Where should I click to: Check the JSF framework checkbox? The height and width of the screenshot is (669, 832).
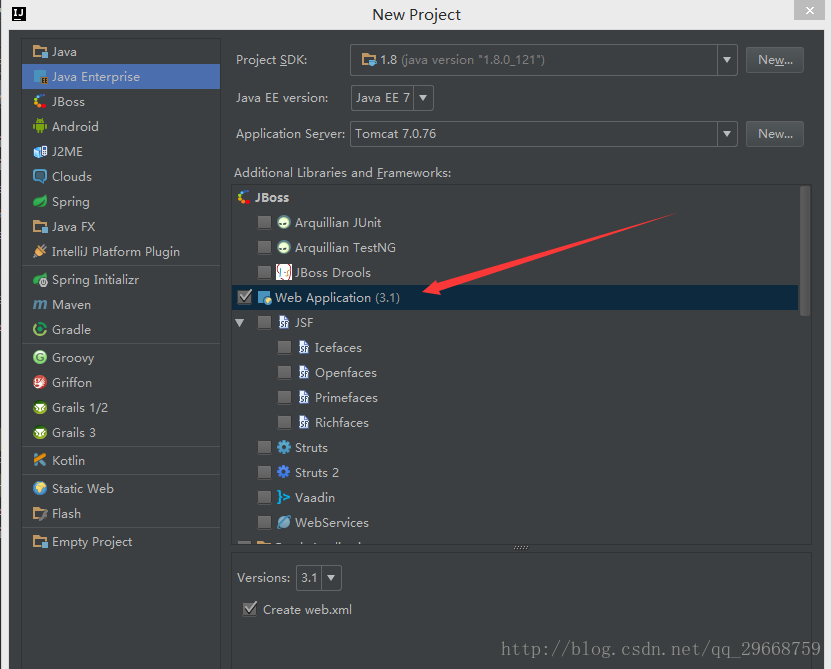click(264, 322)
